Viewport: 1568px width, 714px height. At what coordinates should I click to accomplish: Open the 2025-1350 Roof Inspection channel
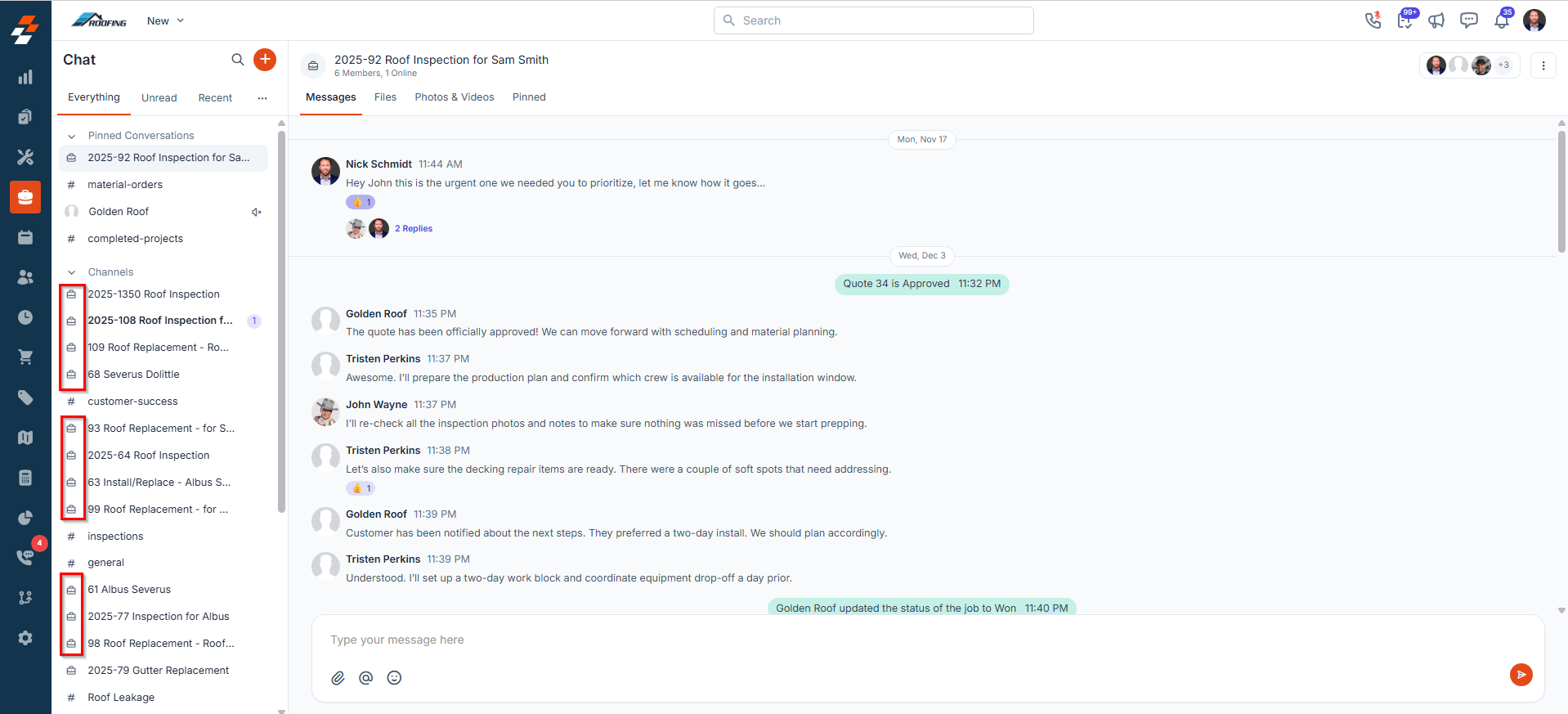tap(164, 294)
